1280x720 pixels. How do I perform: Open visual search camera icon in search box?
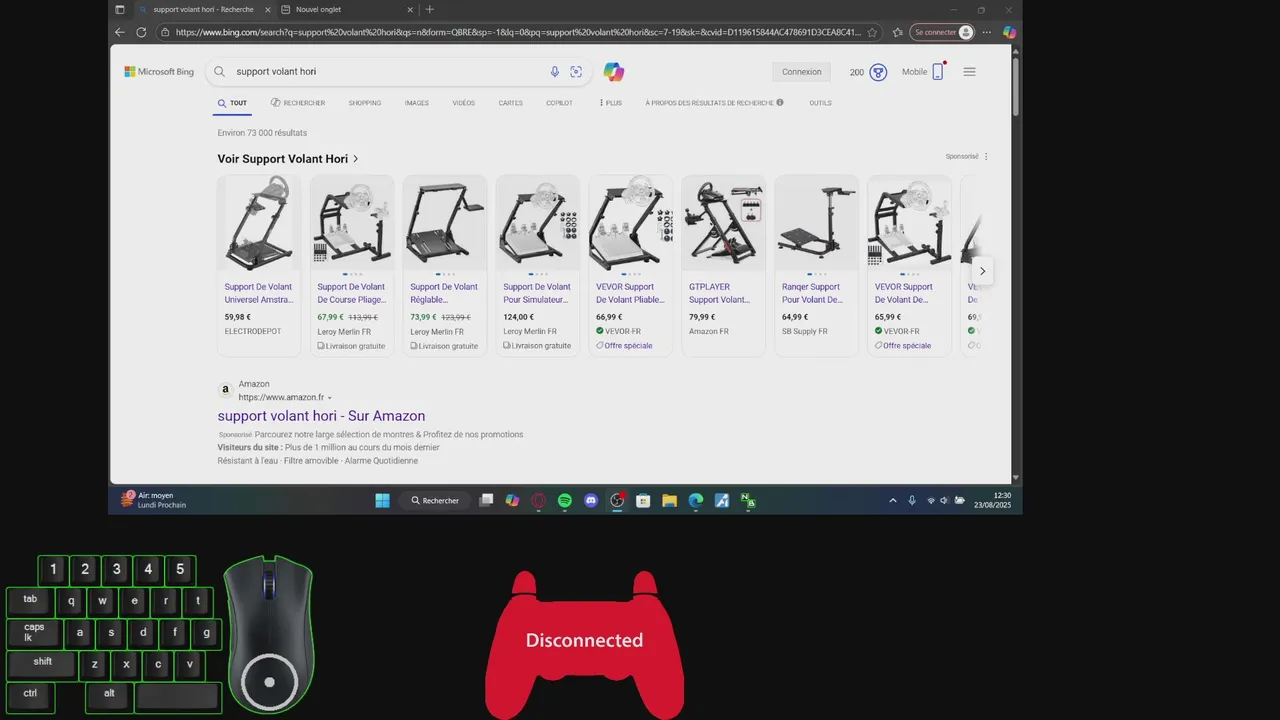click(576, 72)
